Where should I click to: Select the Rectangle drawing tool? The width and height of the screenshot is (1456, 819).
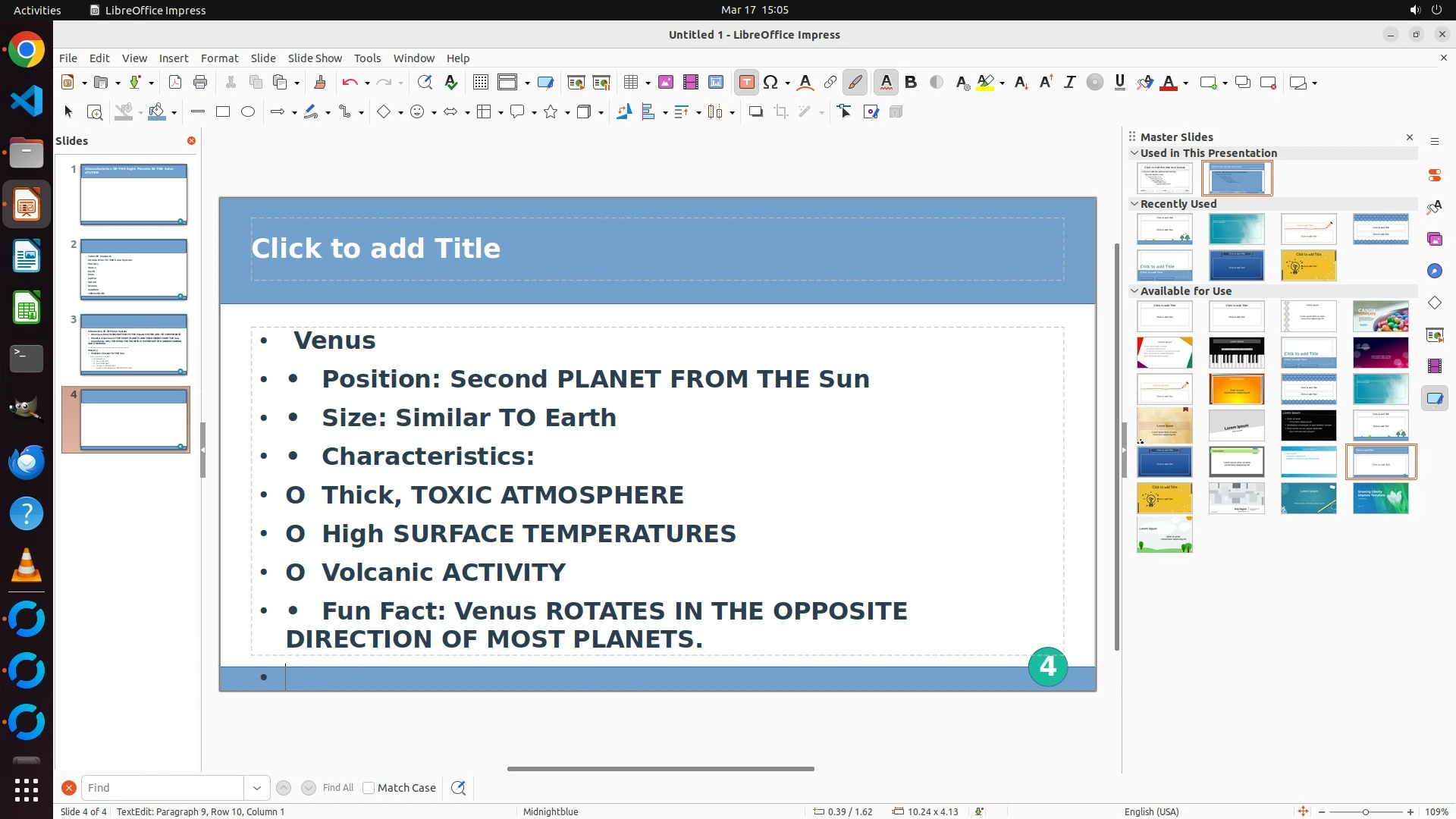tap(223, 112)
